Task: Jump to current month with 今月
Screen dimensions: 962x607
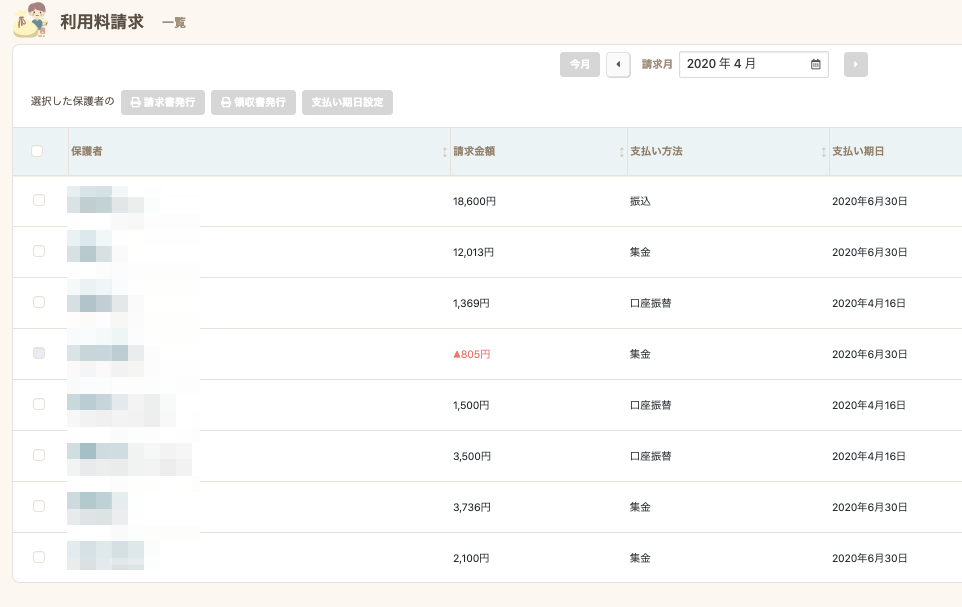Action: coord(579,65)
